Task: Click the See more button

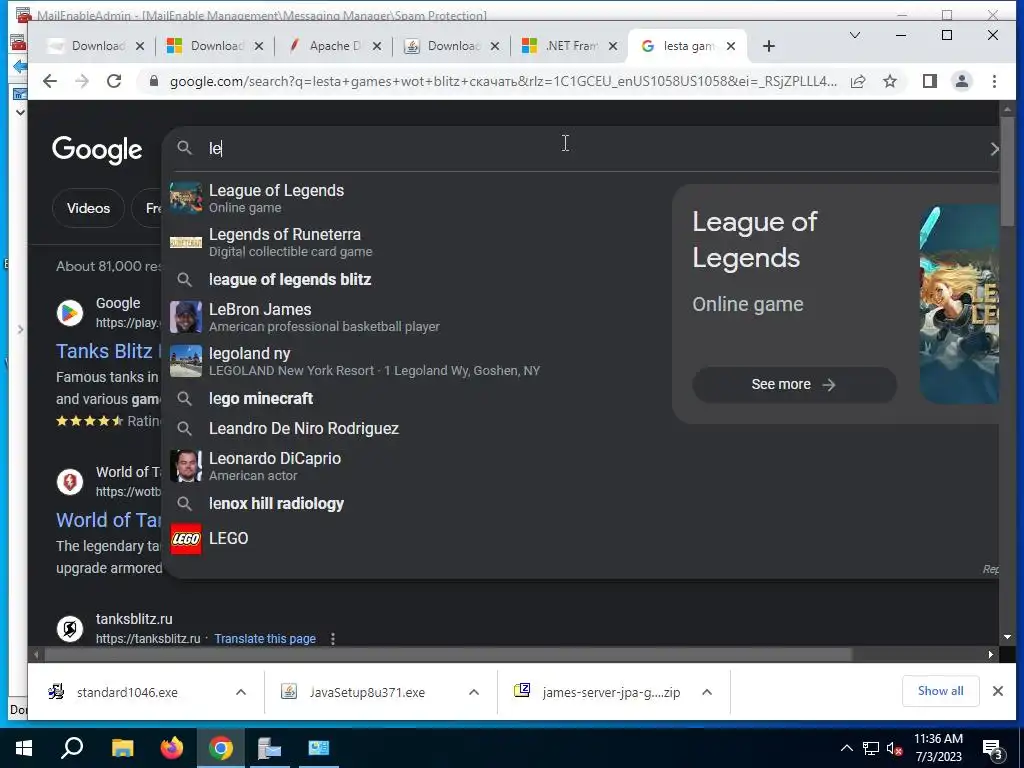Action: pos(793,384)
